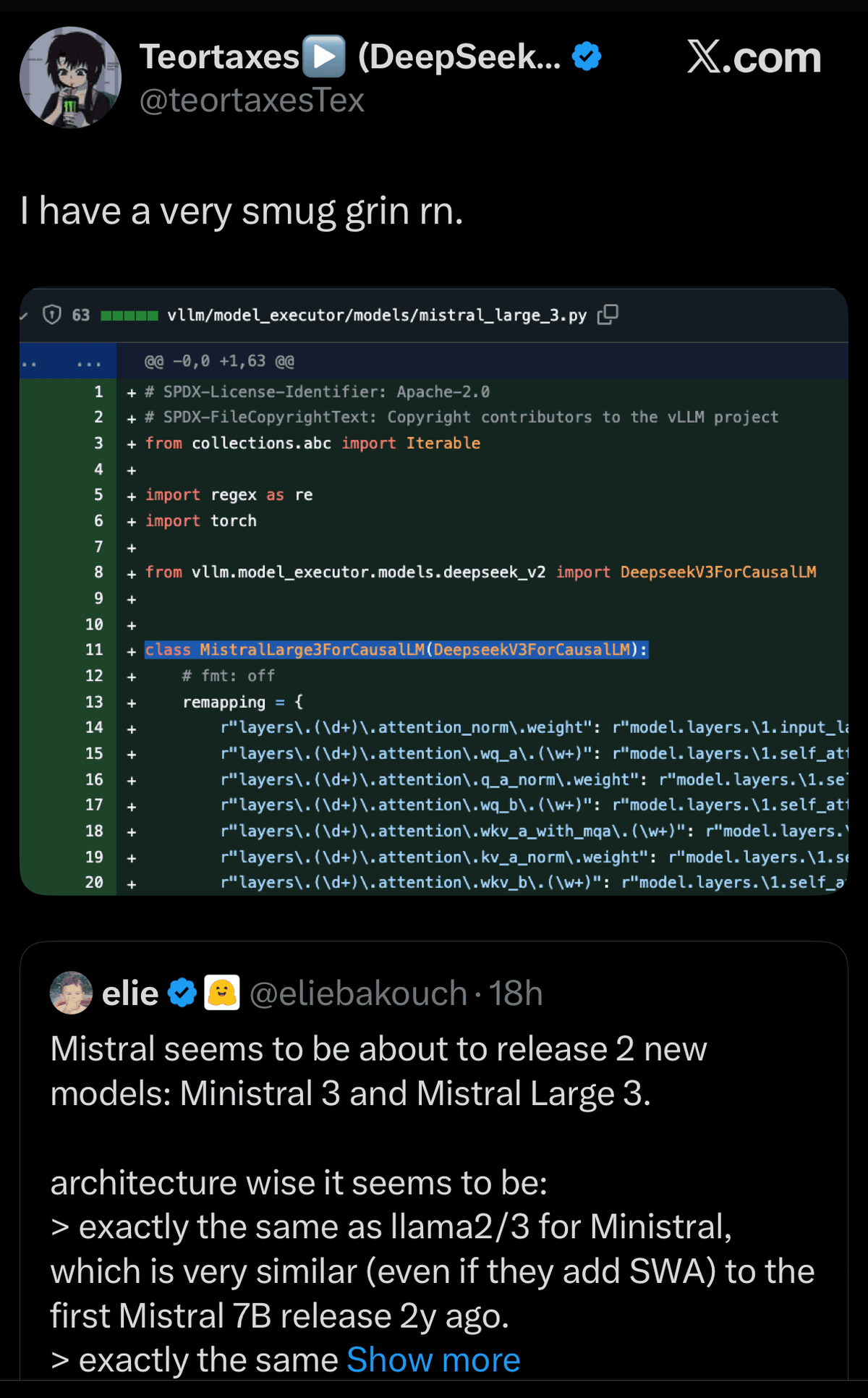Expand quoted tweet with Show more
The width and height of the screenshot is (868, 1398).
point(433,1360)
